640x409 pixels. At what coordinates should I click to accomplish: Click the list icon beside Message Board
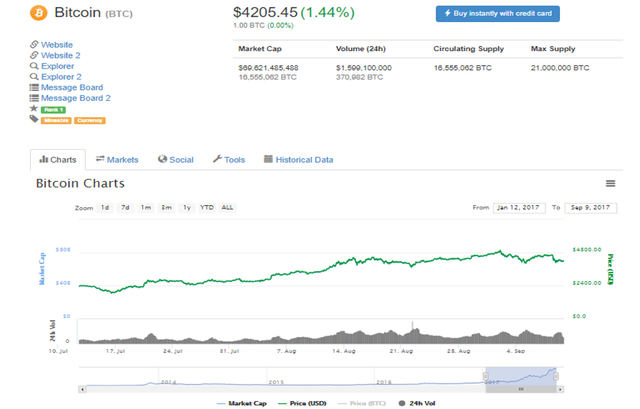coord(34,87)
